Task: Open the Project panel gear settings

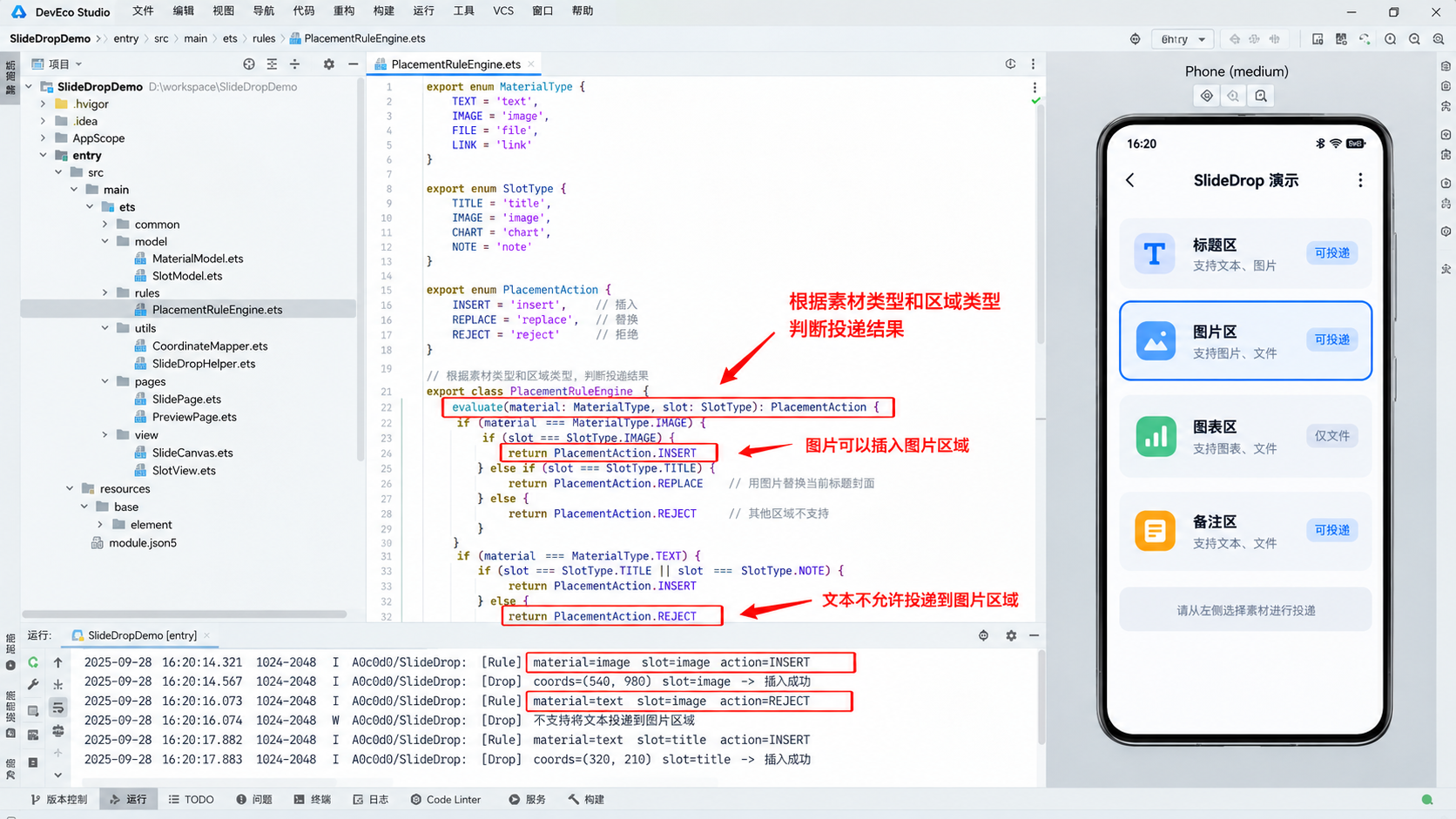Action: click(x=328, y=64)
